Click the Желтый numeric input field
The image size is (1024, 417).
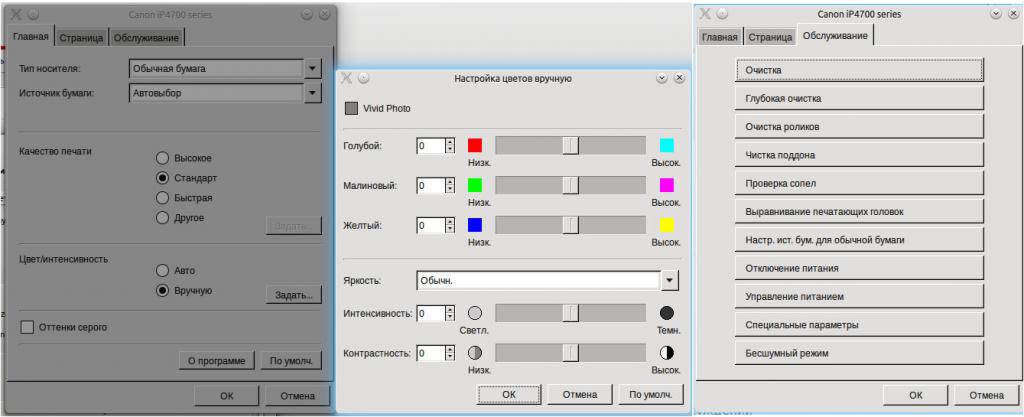pyautogui.click(x=430, y=226)
